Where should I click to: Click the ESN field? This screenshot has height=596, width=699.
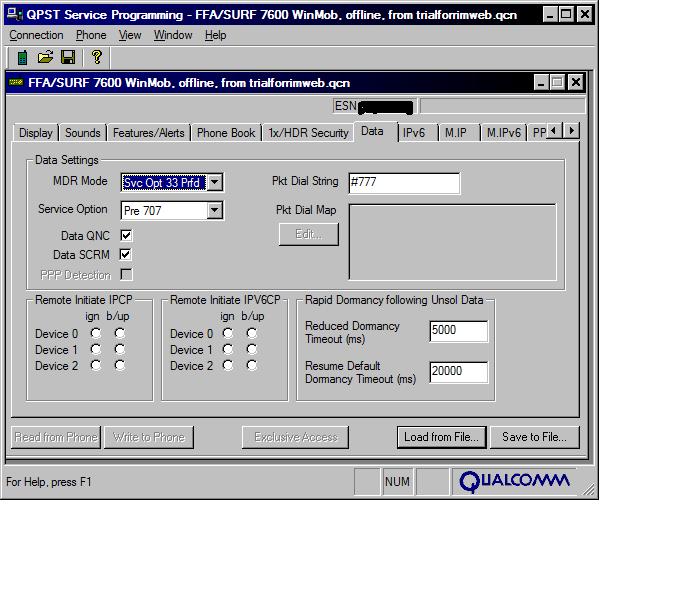click(x=374, y=106)
